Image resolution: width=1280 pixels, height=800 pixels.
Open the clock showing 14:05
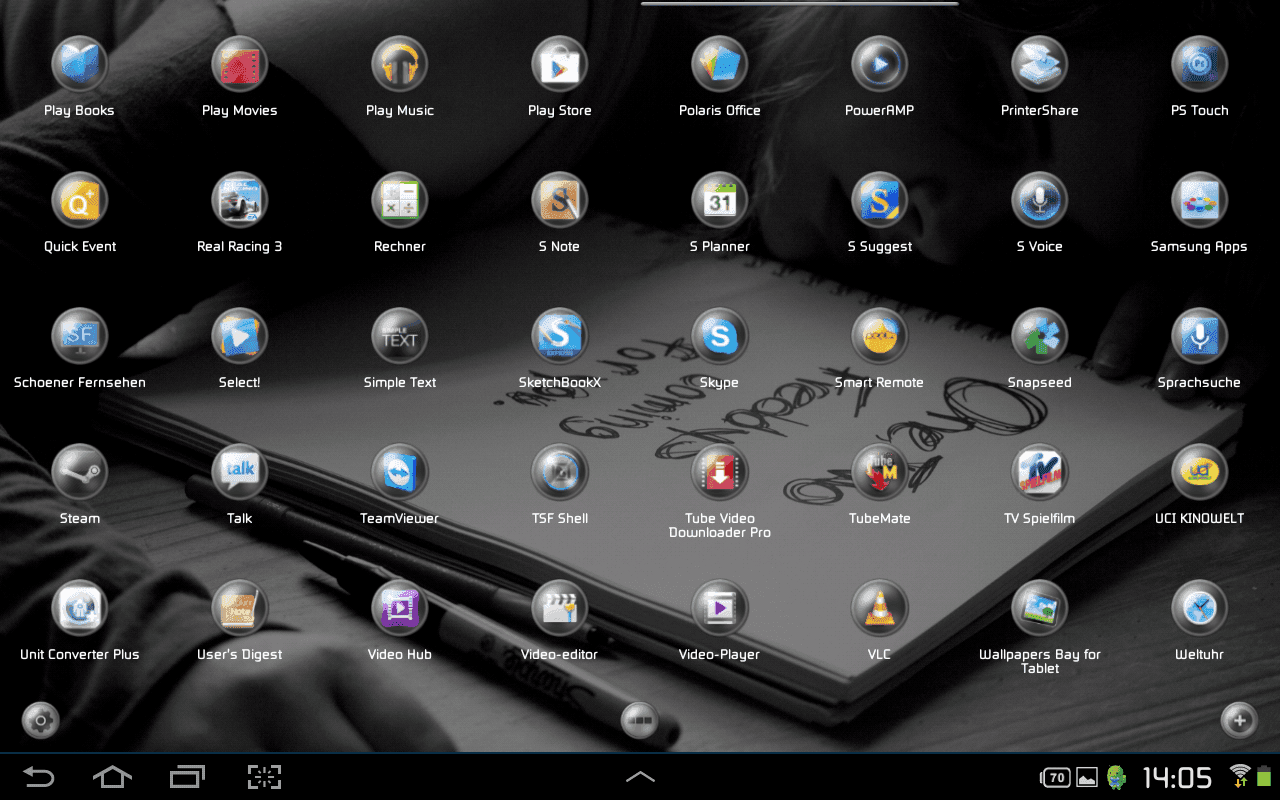pyautogui.click(x=1177, y=778)
